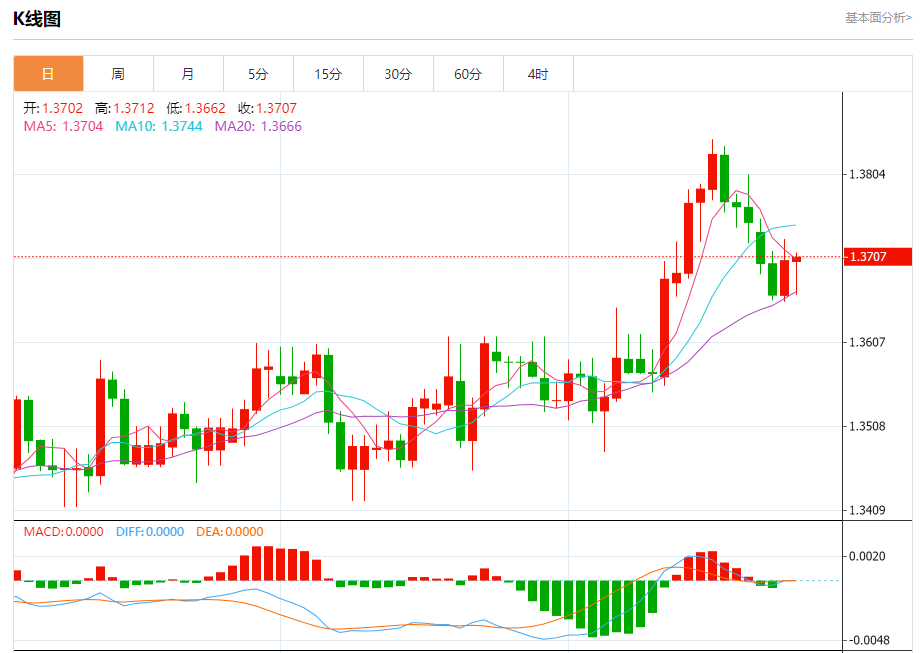Click the K线图 heading
Viewport: 922px width, 653px height.
point(37,19)
